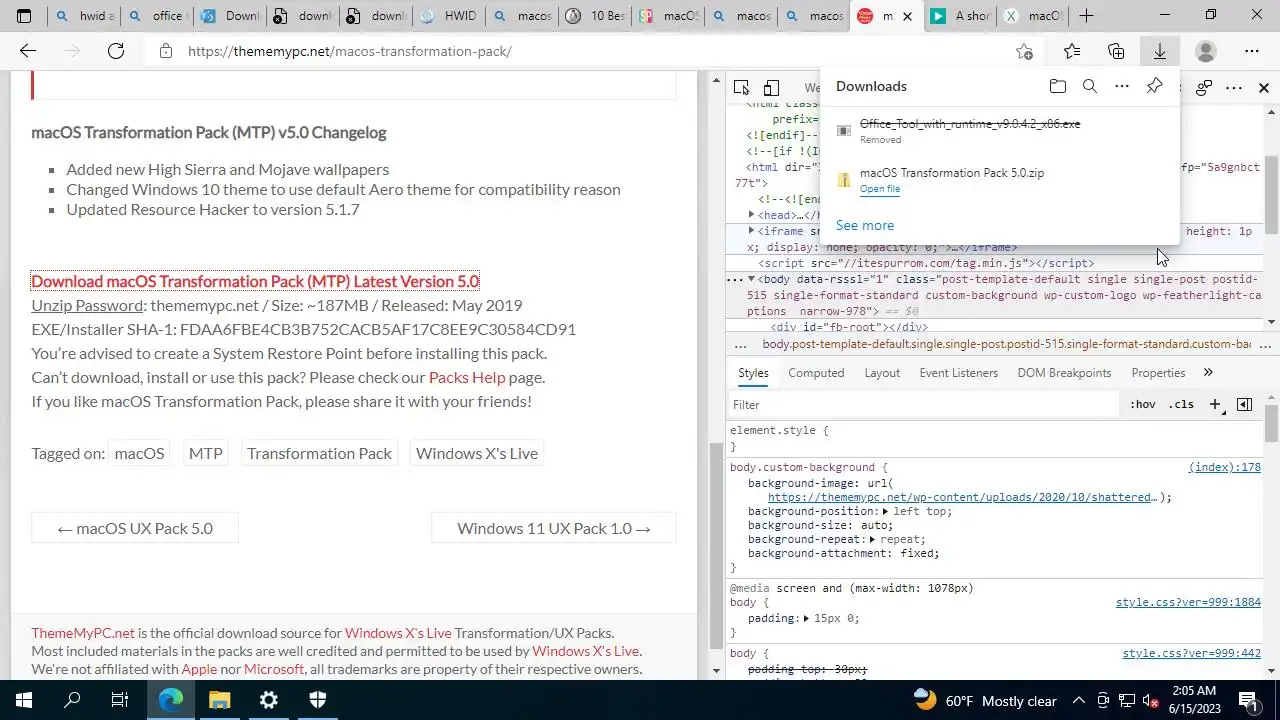The width and height of the screenshot is (1280, 720).
Task: Click breadcrumb right ellipsis in DevTools
Action: (x=1264, y=345)
